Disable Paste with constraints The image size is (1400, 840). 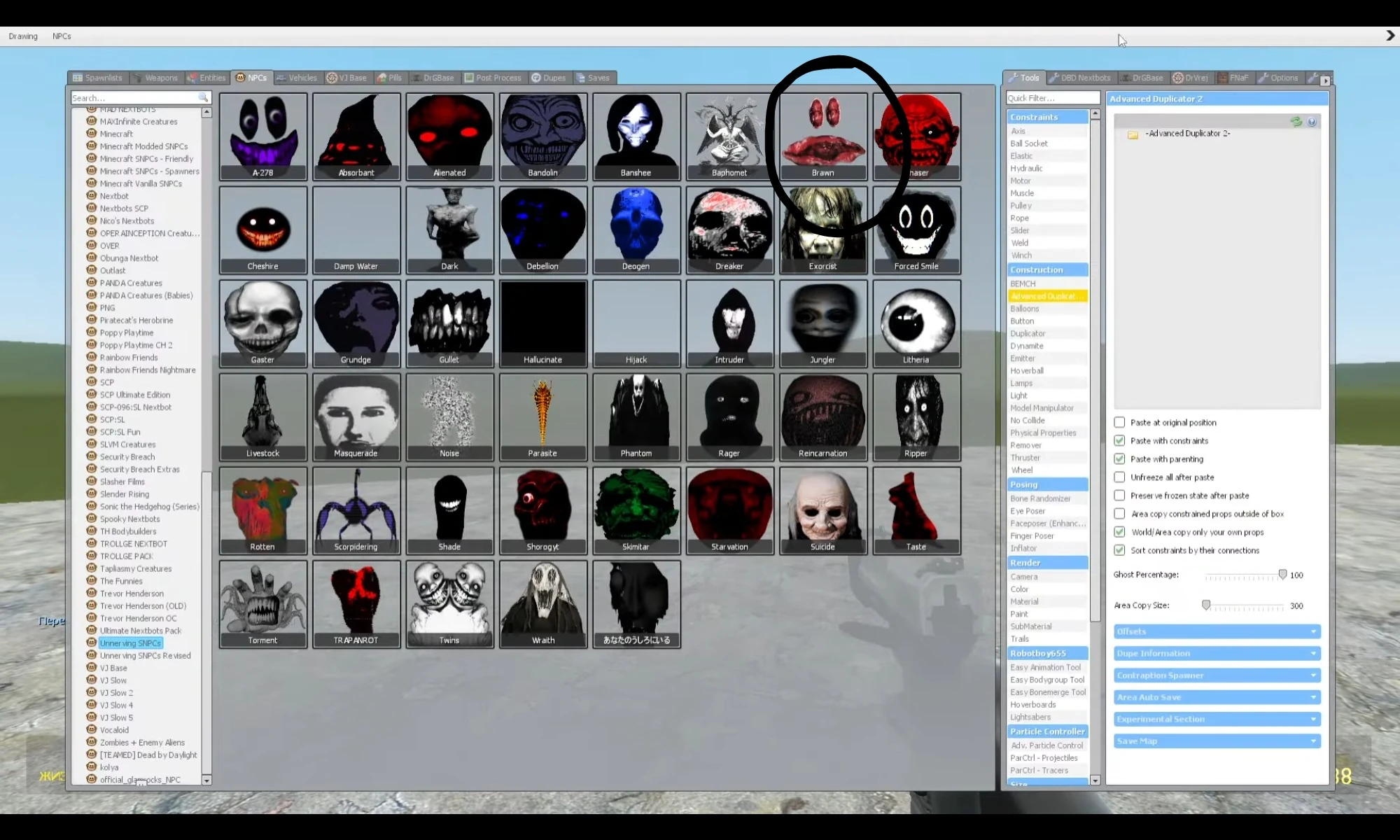1120,440
